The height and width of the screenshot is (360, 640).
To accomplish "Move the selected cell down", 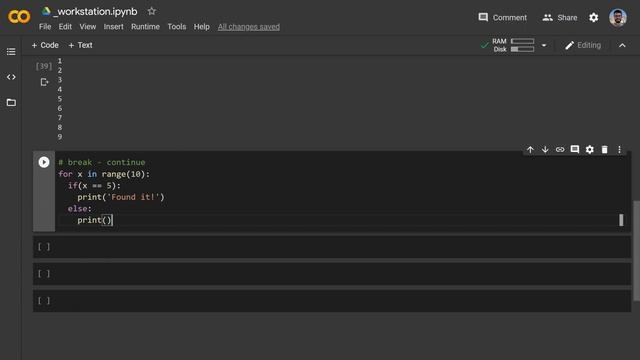I will pos(545,149).
